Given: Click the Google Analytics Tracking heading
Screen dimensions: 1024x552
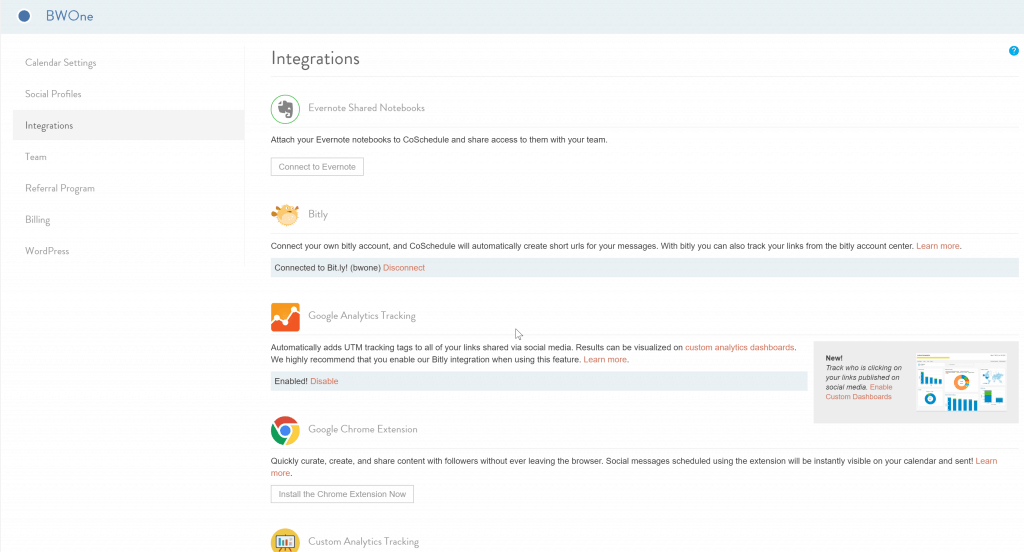Looking at the screenshot, I should (362, 316).
